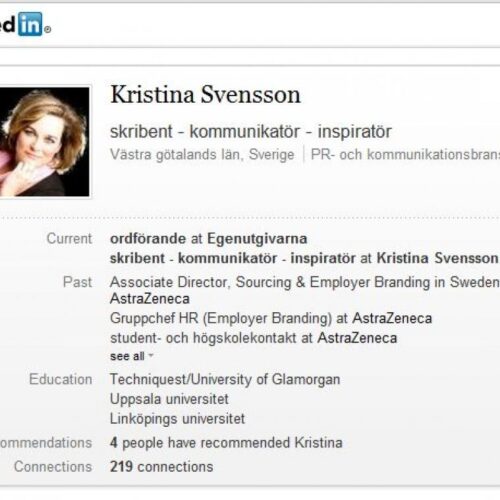
Task: Open the Techniquest/University of Glamorgan entry
Action: point(225,379)
